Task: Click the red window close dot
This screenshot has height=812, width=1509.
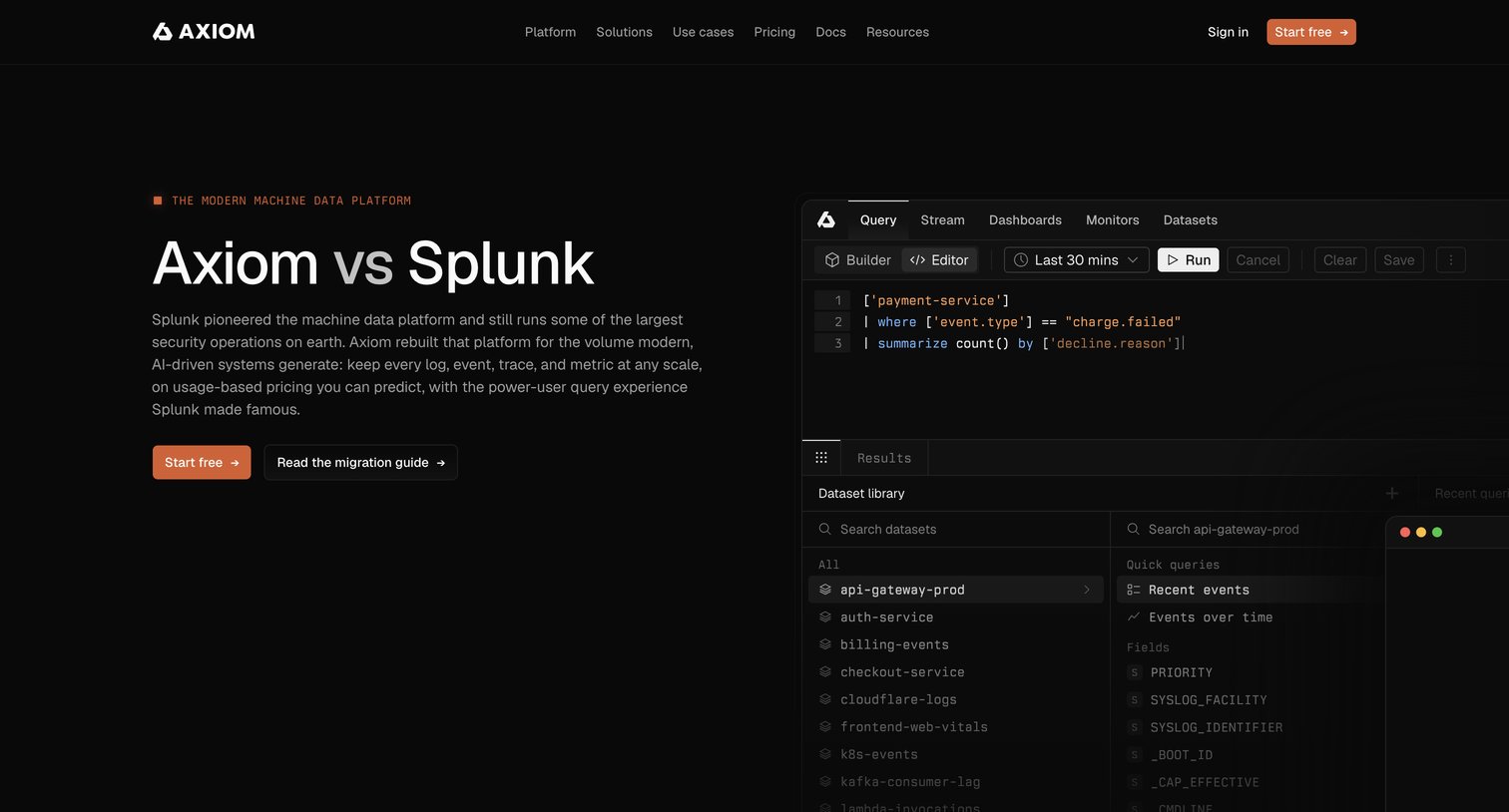Action: coord(1405,532)
